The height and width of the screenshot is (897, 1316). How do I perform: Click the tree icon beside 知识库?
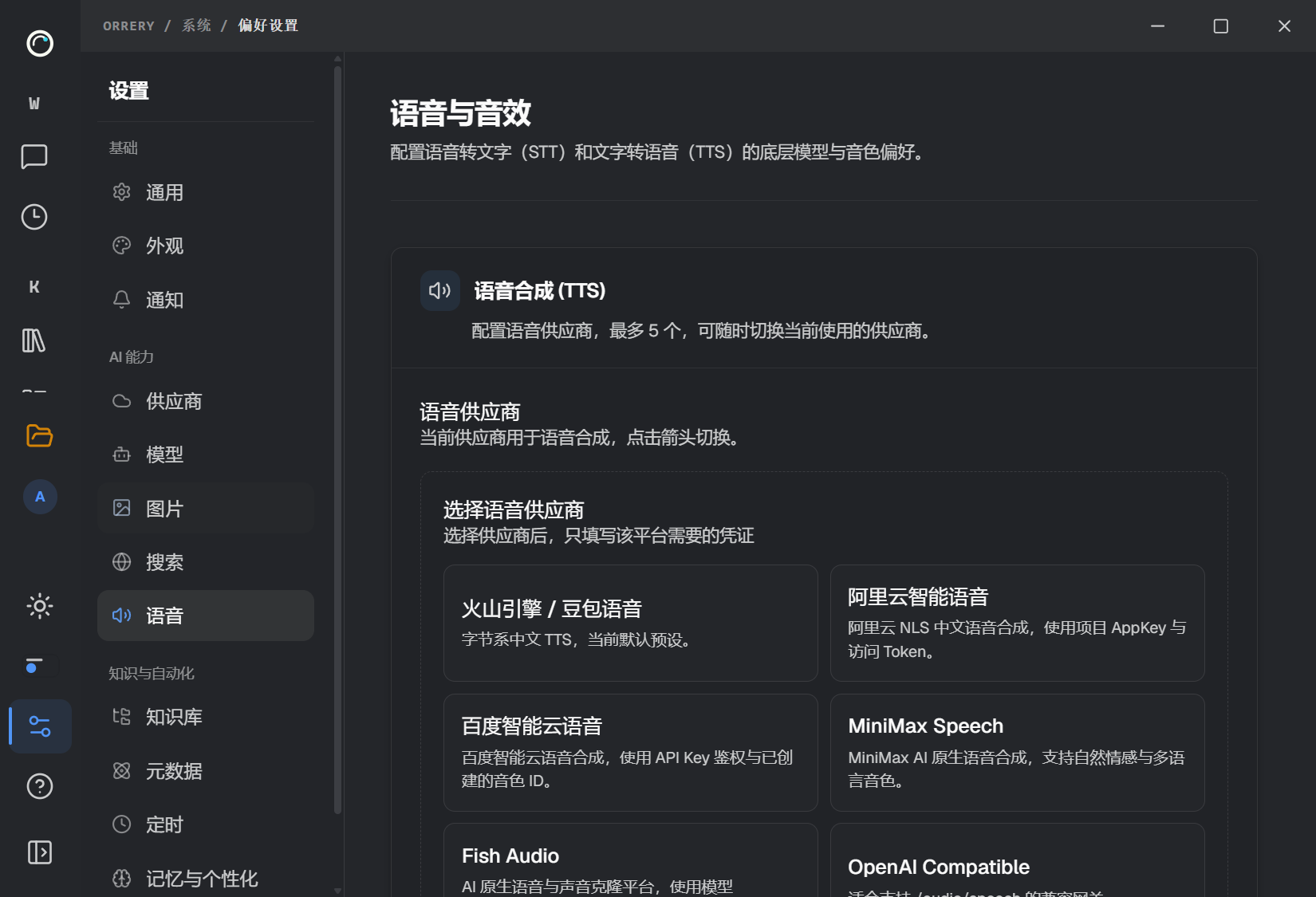(121, 717)
